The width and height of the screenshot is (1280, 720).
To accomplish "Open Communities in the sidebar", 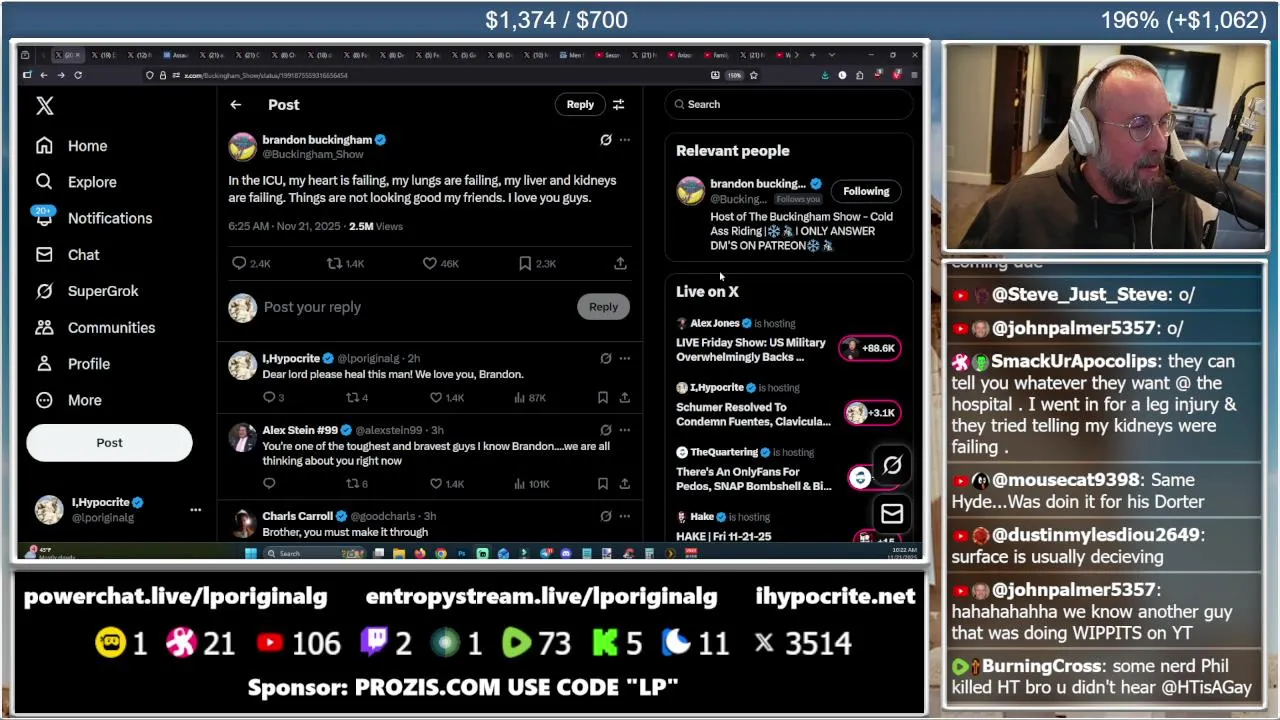I will click(x=95, y=328).
